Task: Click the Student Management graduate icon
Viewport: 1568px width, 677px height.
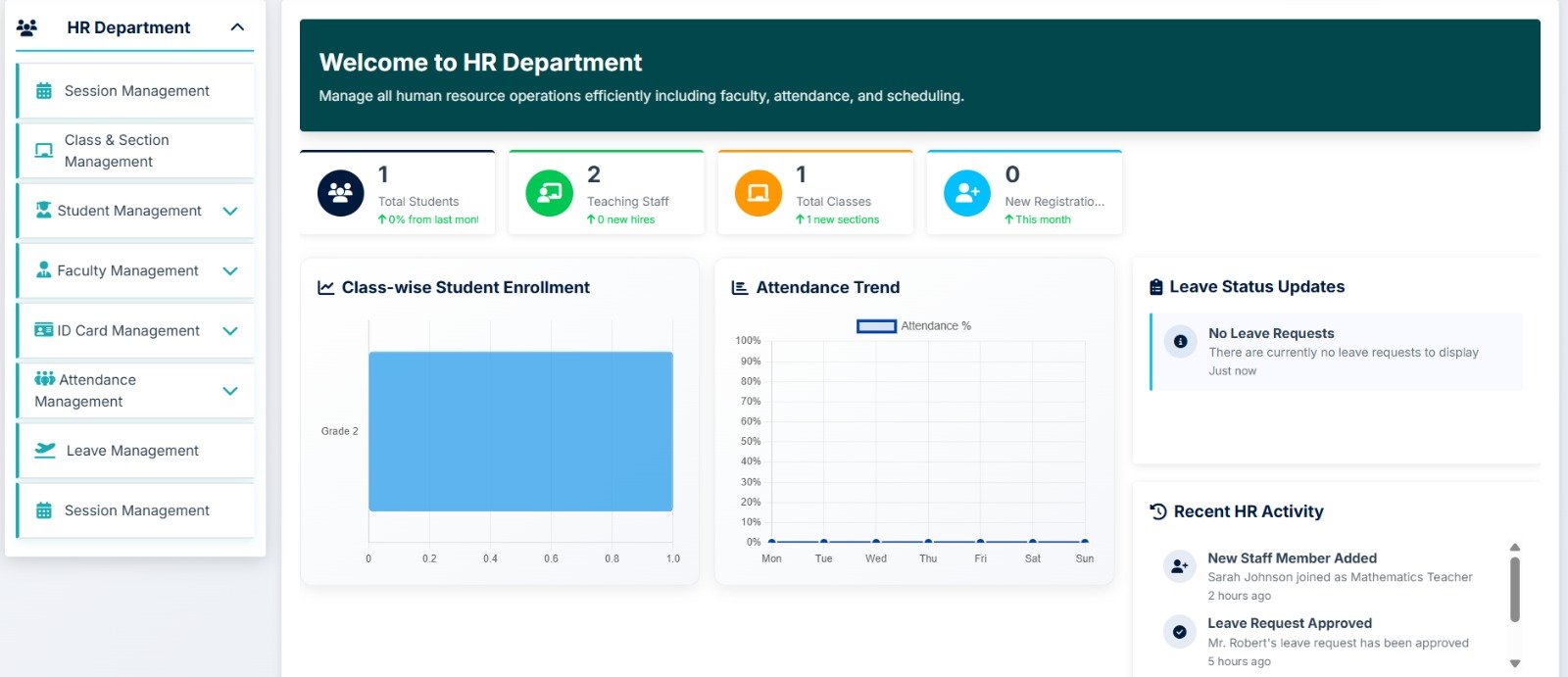Action: [43, 210]
